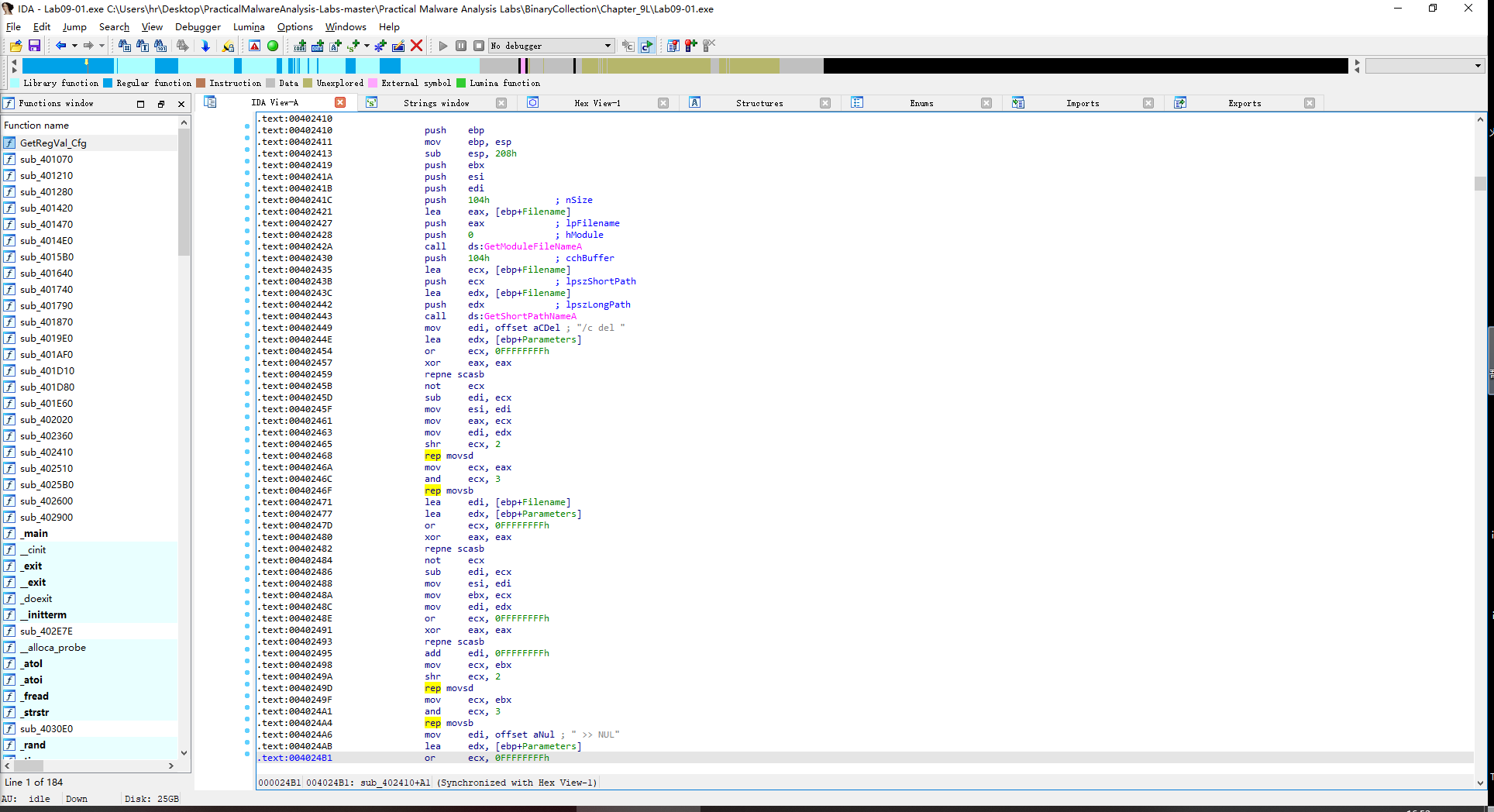This screenshot has height=812, width=1494.
Task: Click the green circle icon in toolbar
Action: (x=273, y=46)
